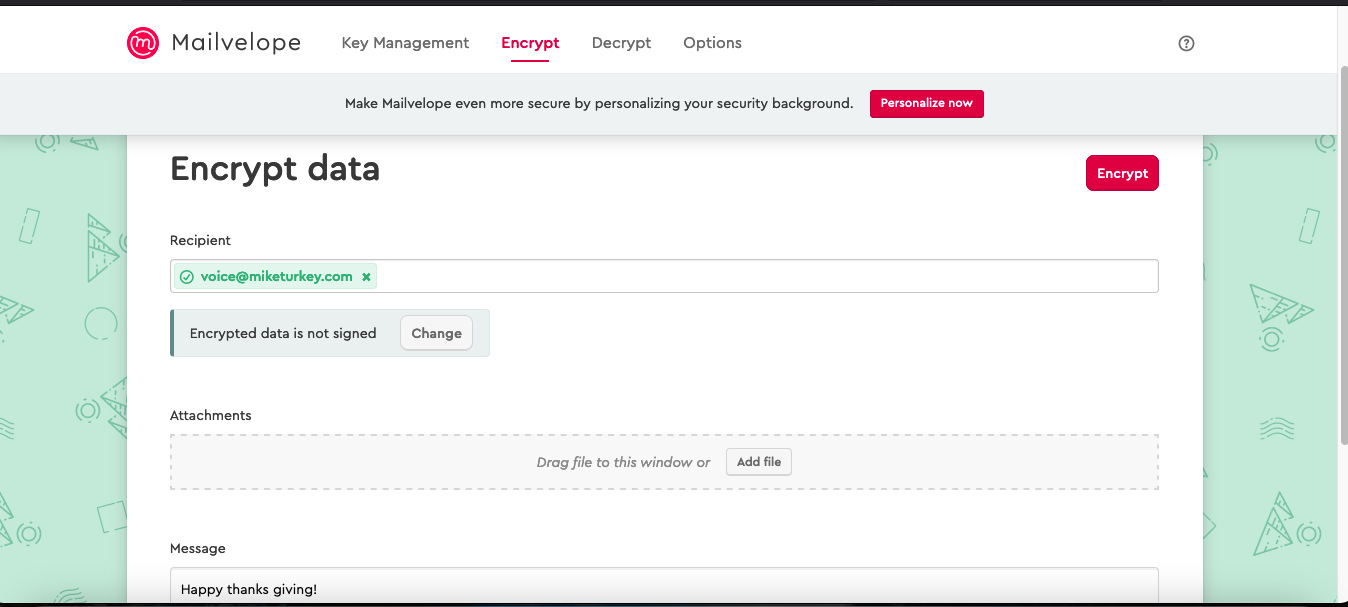Click the Add file button
The height and width of the screenshot is (607, 1348).
click(x=759, y=462)
